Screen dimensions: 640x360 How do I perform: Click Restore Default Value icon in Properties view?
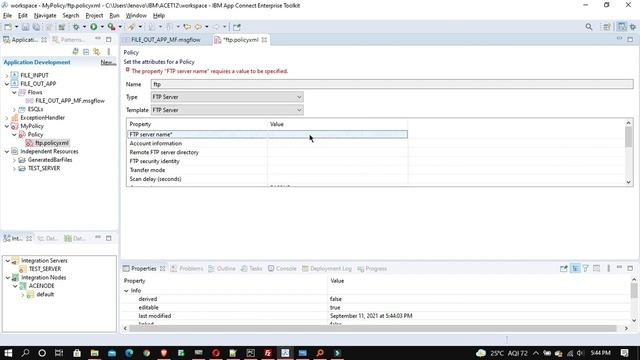(597, 268)
